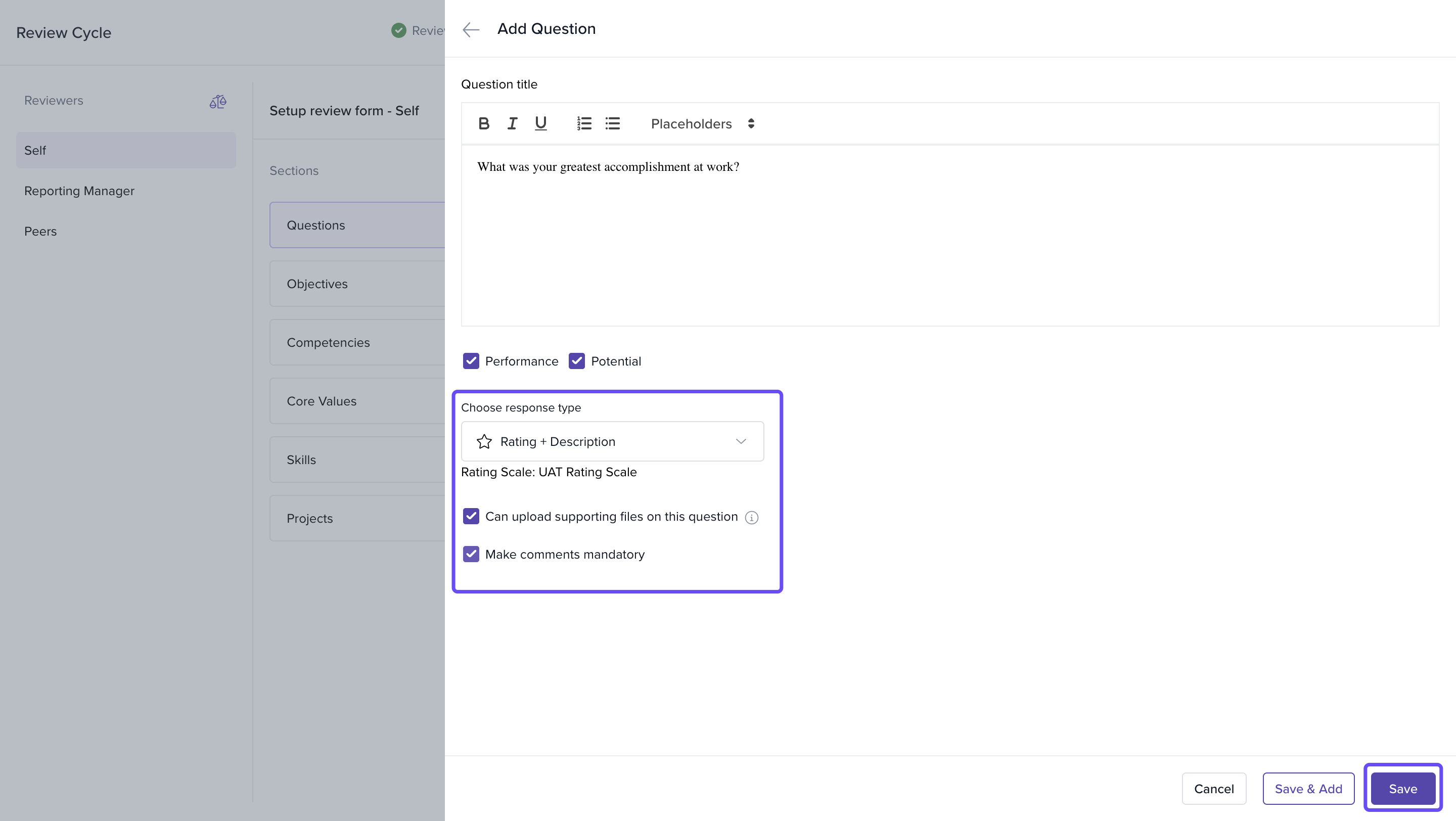The height and width of the screenshot is (821, 1456).
Task: Click the Save button
Action: pyautogui.click(x=1402, y=788)
